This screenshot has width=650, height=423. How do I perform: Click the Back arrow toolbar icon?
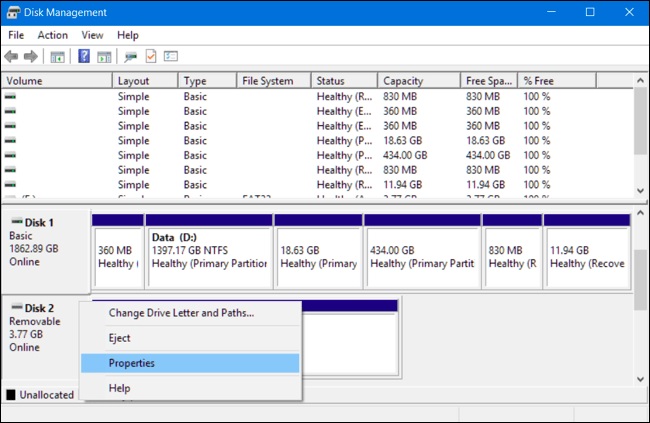[12, 56]
